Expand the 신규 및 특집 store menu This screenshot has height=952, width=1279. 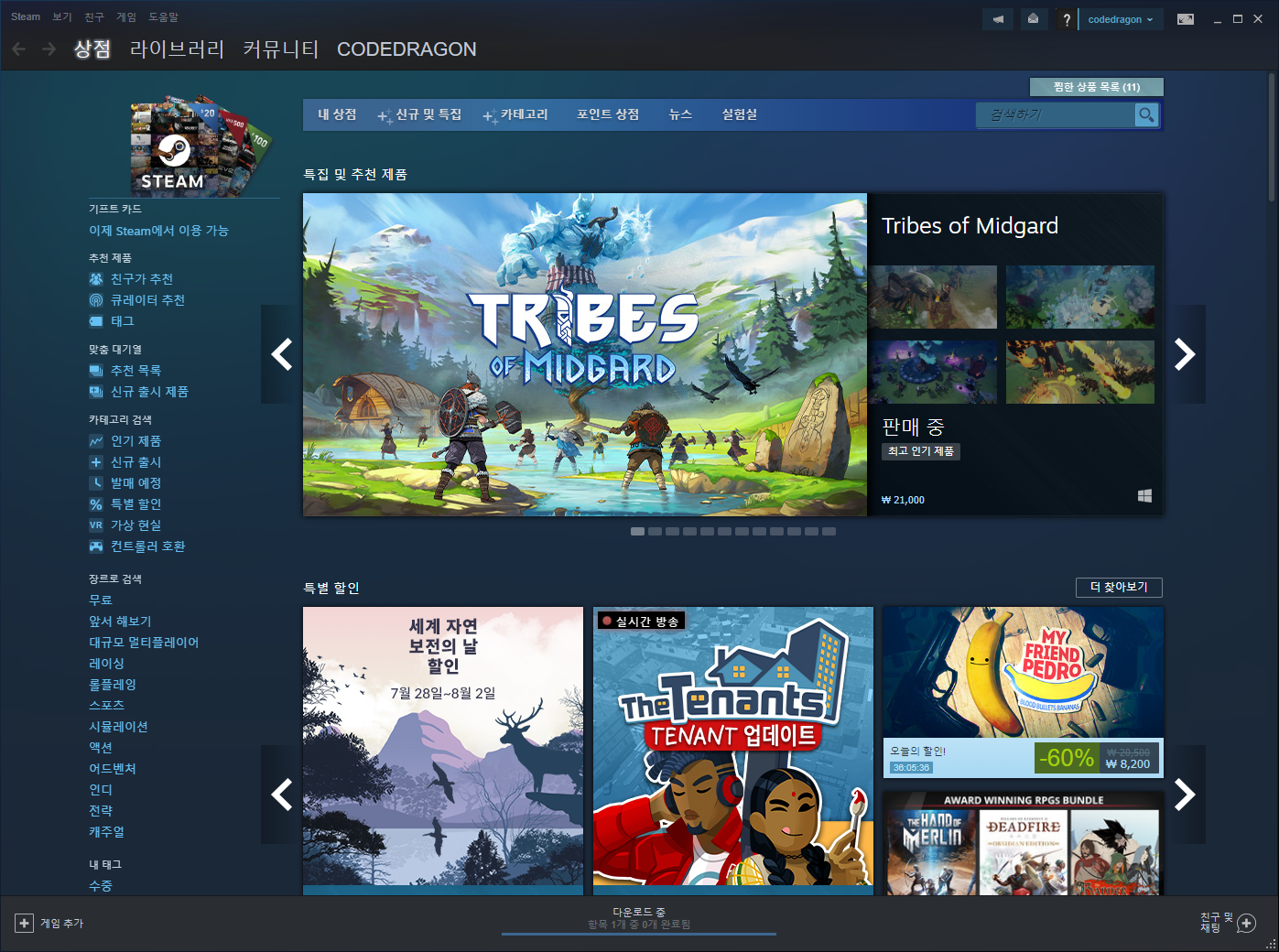click(x=420, y=114)
